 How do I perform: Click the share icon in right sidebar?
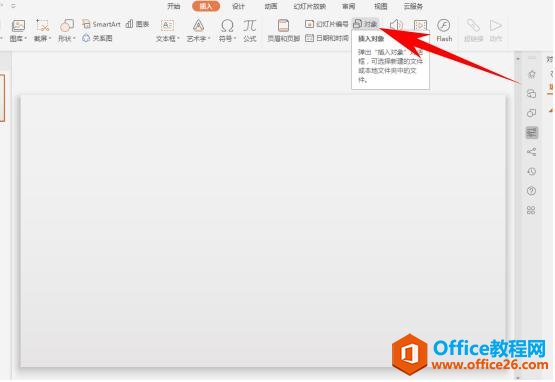(x=531, y=152)
